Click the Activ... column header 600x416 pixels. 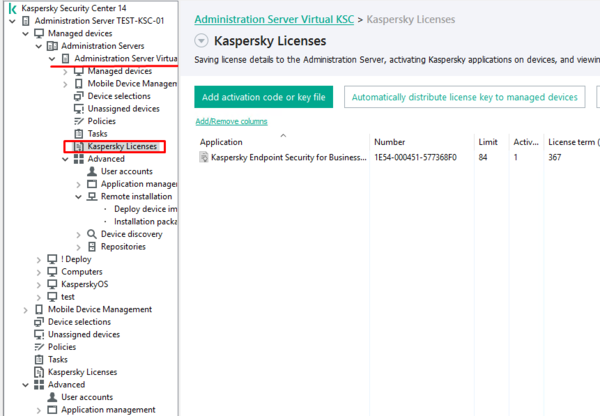[526, 142]
